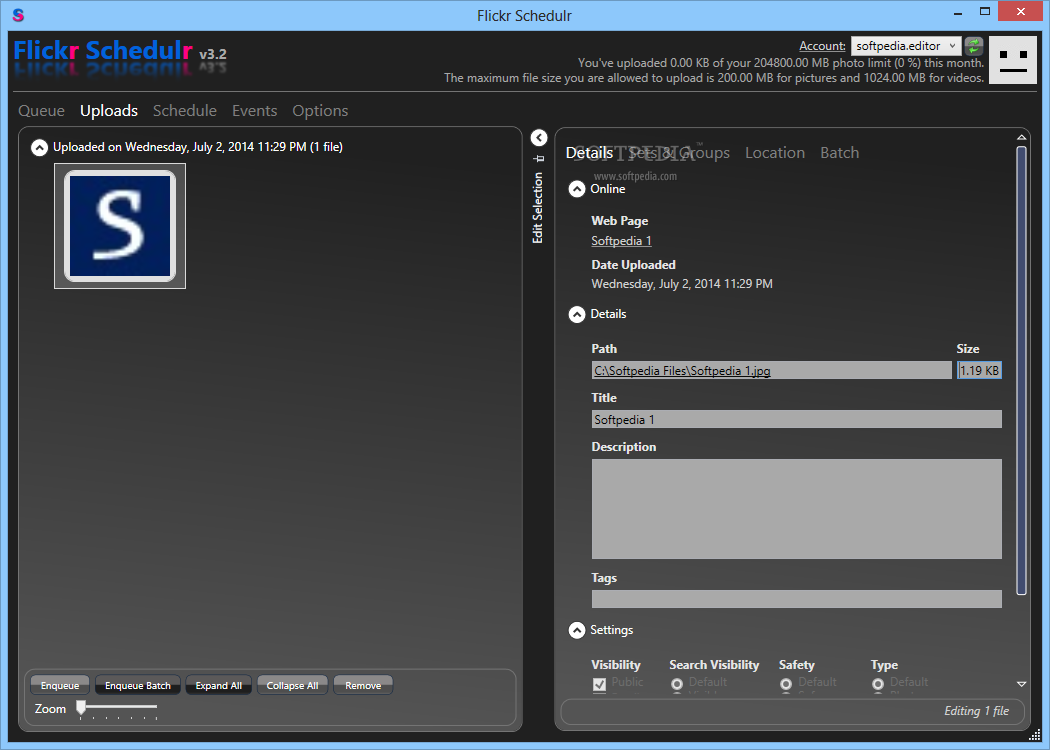Click the Flickr Schedulr logo text

tap(103, 51)
